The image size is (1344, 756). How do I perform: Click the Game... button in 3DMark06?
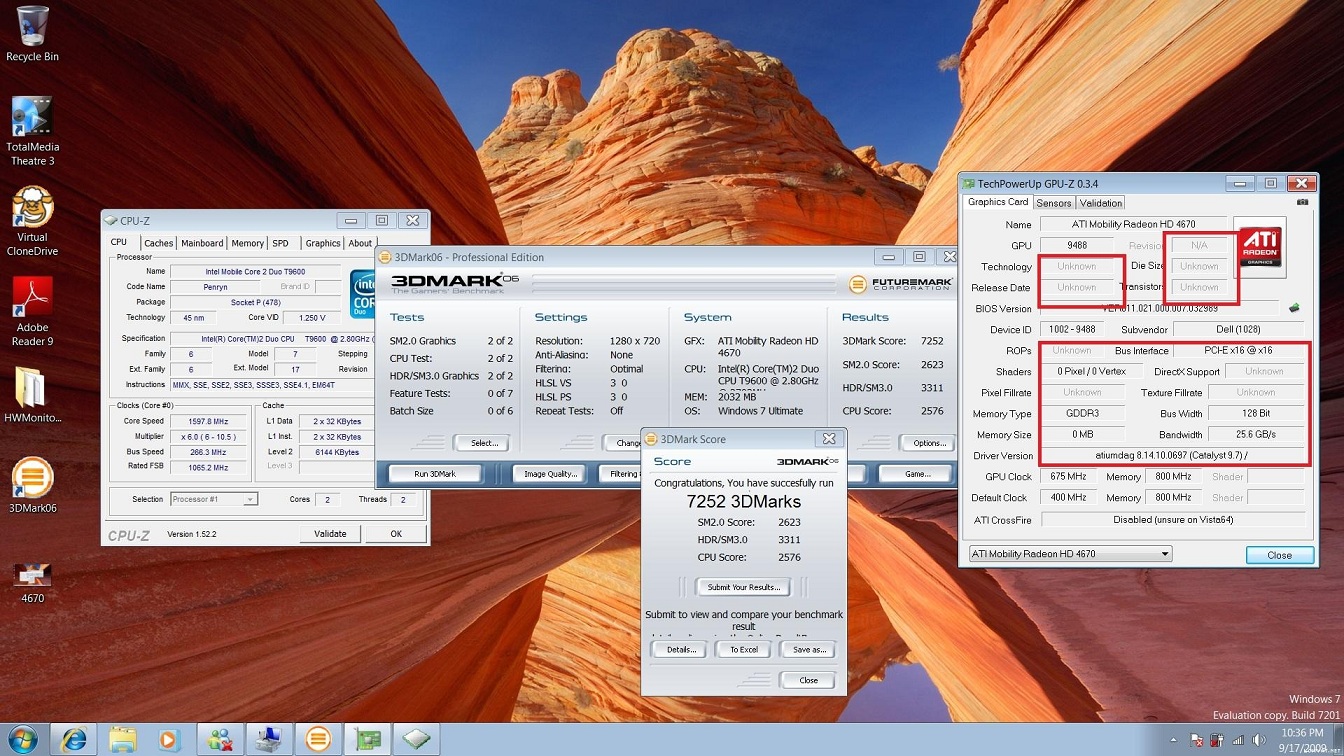917,474
